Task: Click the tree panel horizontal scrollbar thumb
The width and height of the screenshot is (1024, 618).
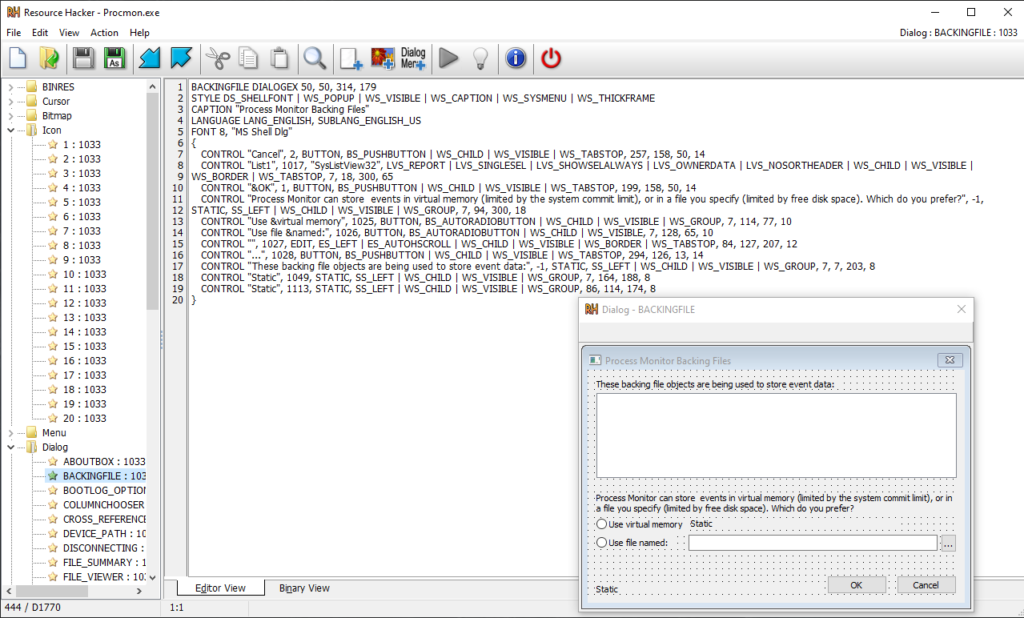Action: (x=50, y=591)
